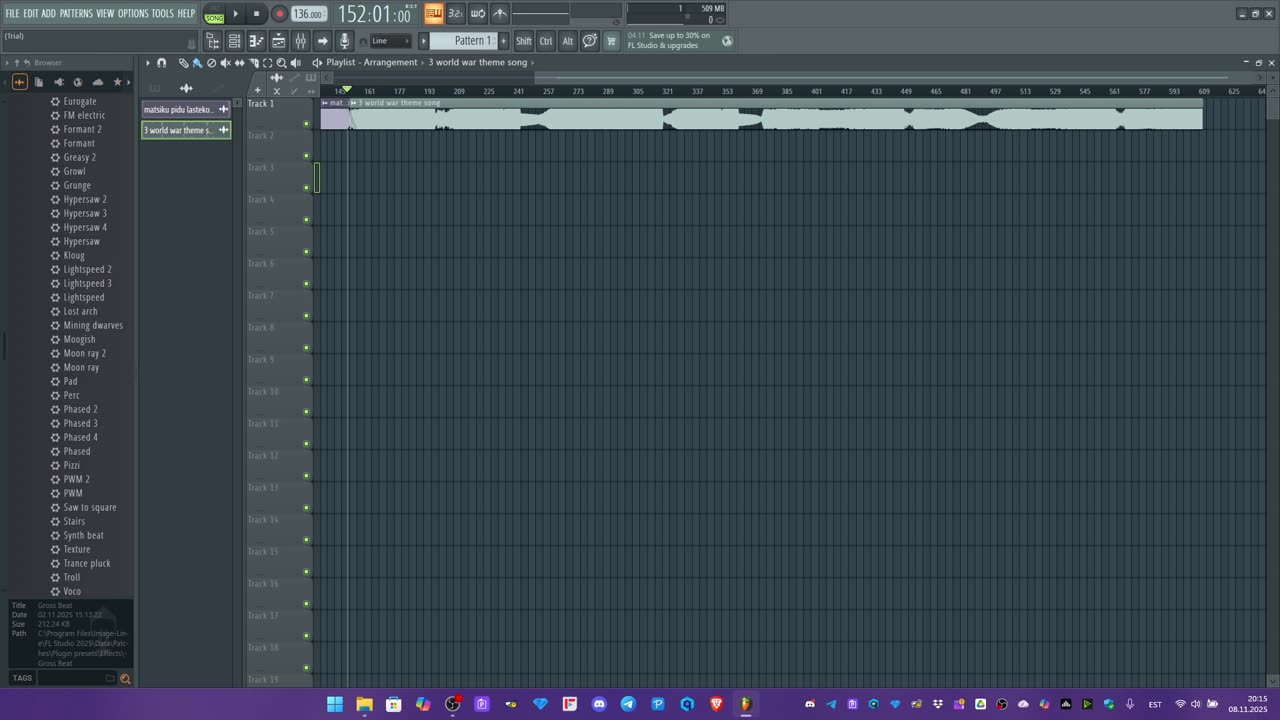
Task: Select the Slip tool in playlist toolbar
Action: pos(239,63)
